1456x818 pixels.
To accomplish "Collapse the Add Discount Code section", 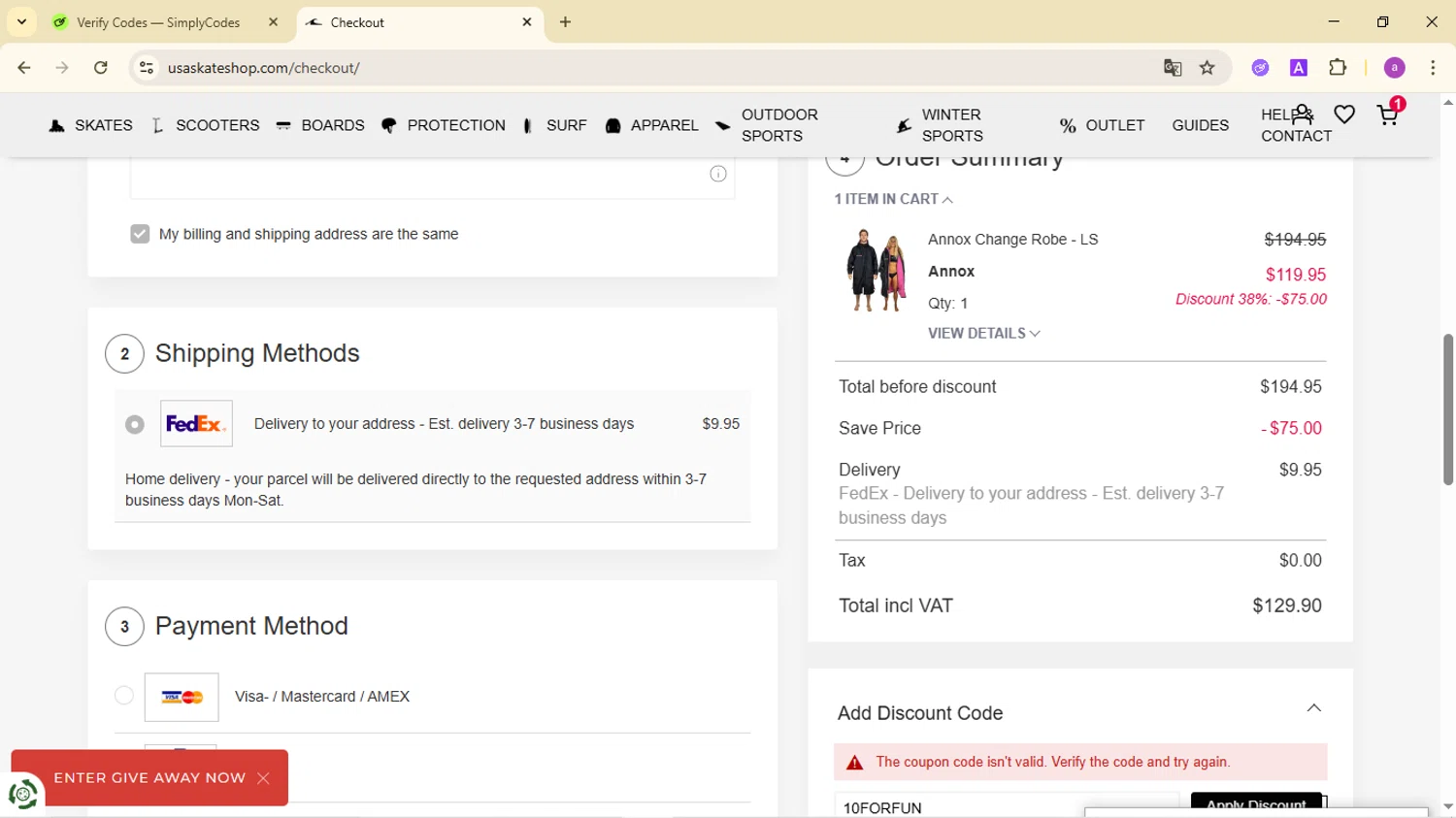I will click(1313, 708).
